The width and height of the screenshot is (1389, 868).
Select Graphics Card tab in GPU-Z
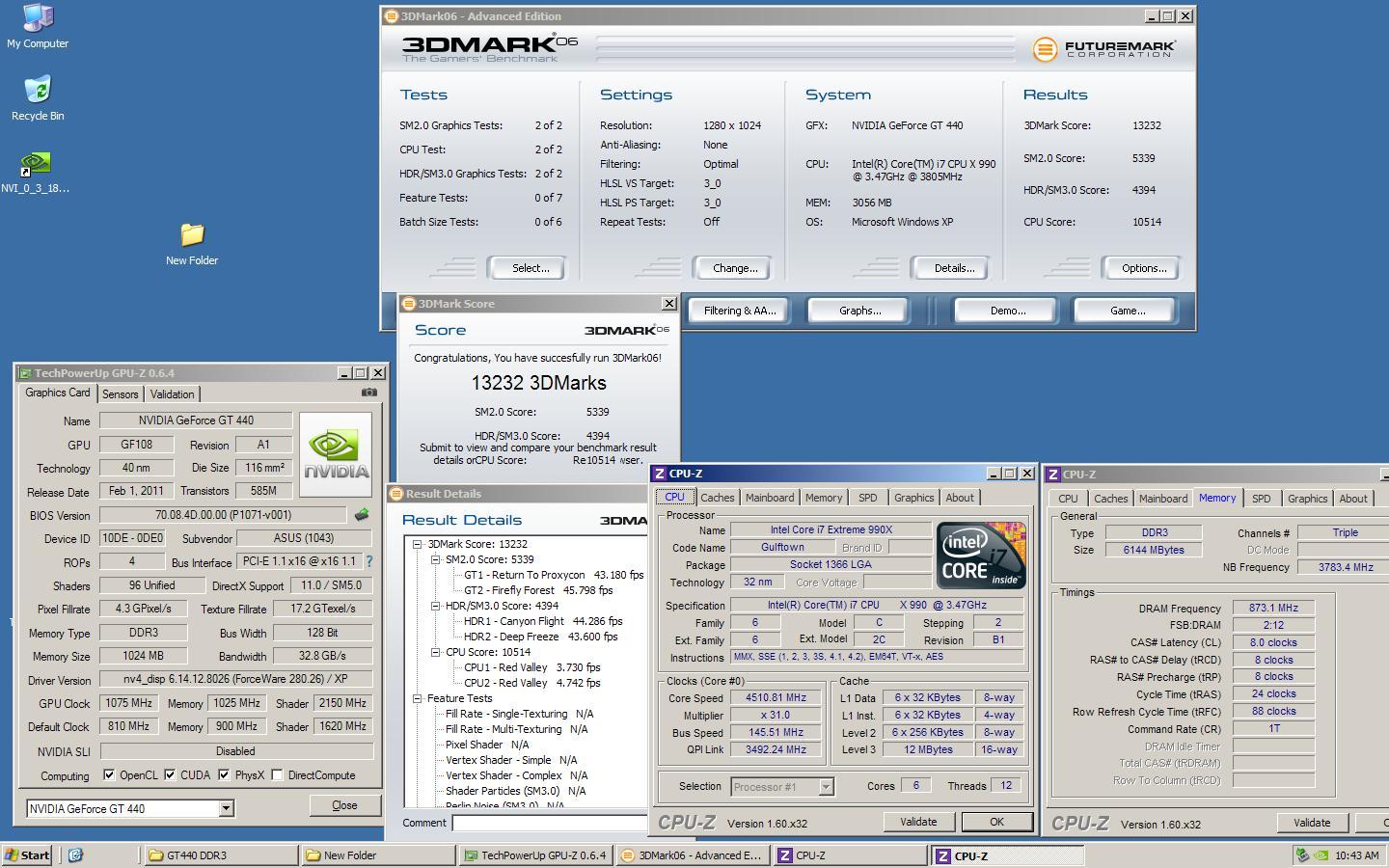(58, 393)
